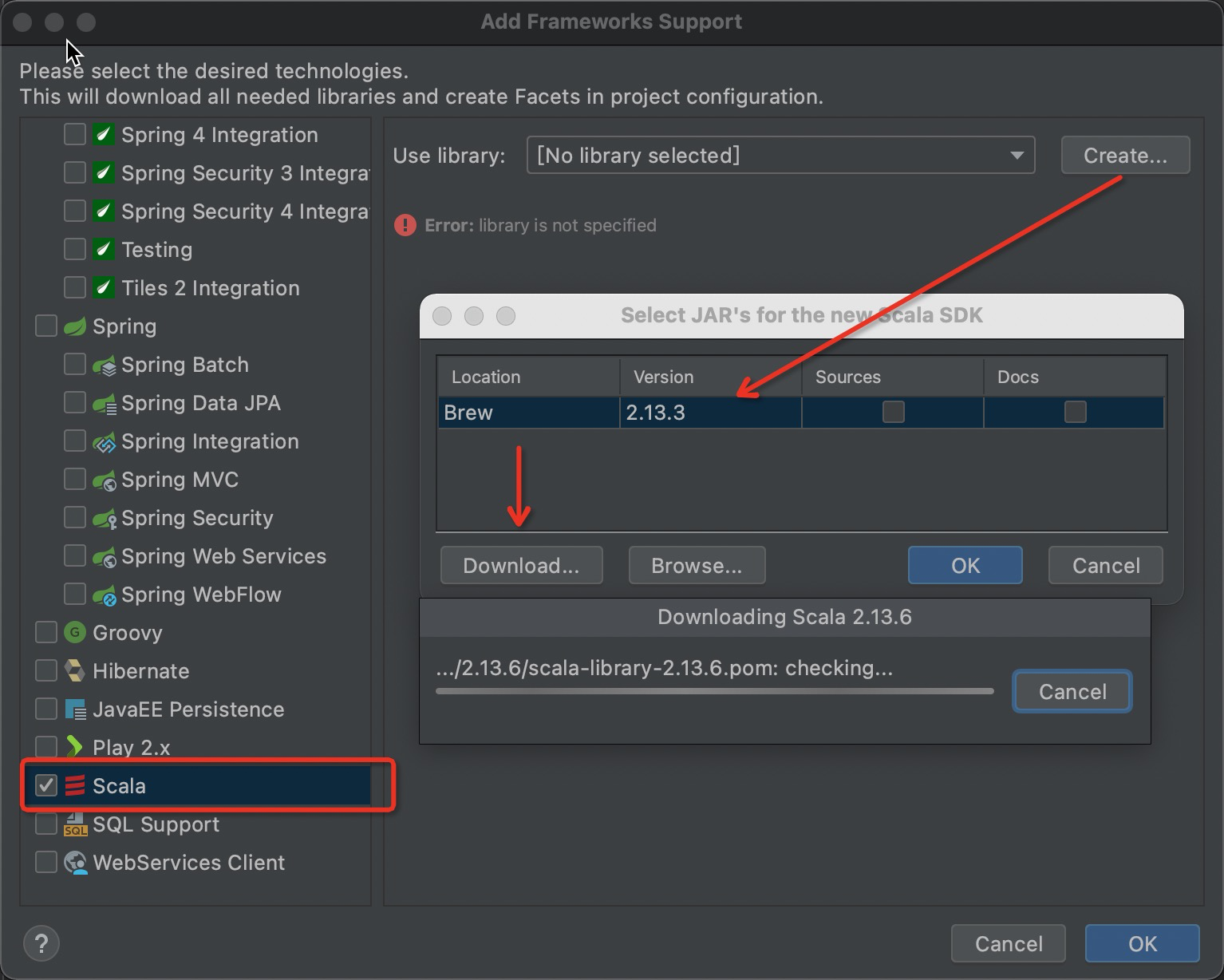This screenshot has width=1224, height=980.
Task: Click the SQL Support icon
Action: pyautogui.click(x=74, y=824)
